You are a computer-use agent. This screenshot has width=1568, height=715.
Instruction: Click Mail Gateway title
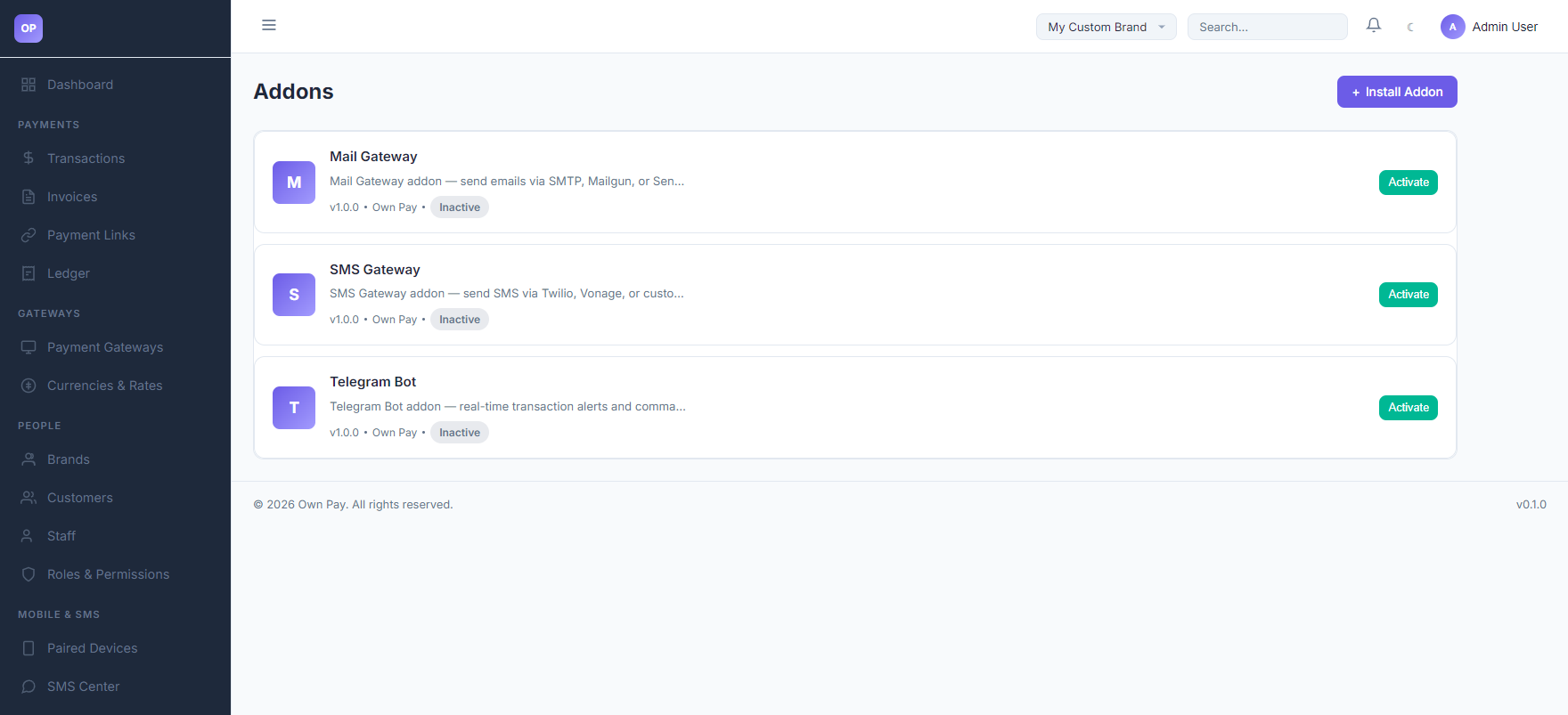click(x=373, y=157)
